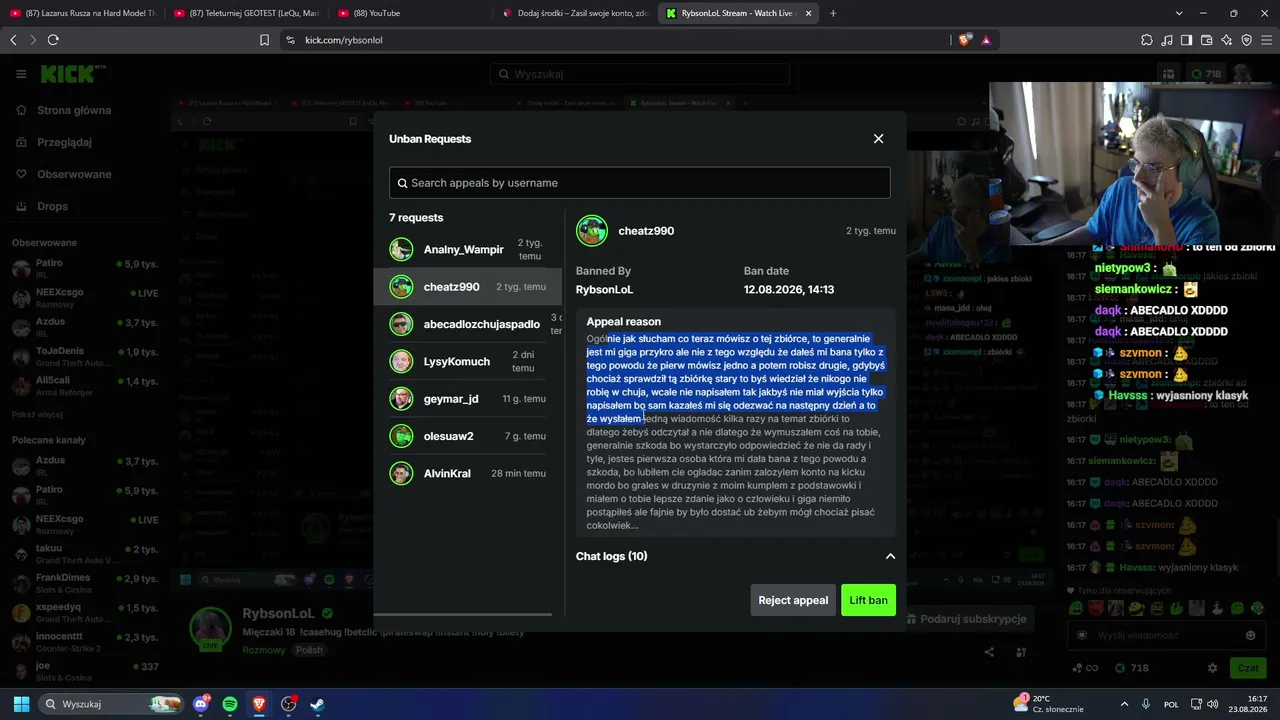Switch to the Dodaj środki tab
Image resolution: width=1280 pixels, height=720 pixels.
tap(575, 13)
